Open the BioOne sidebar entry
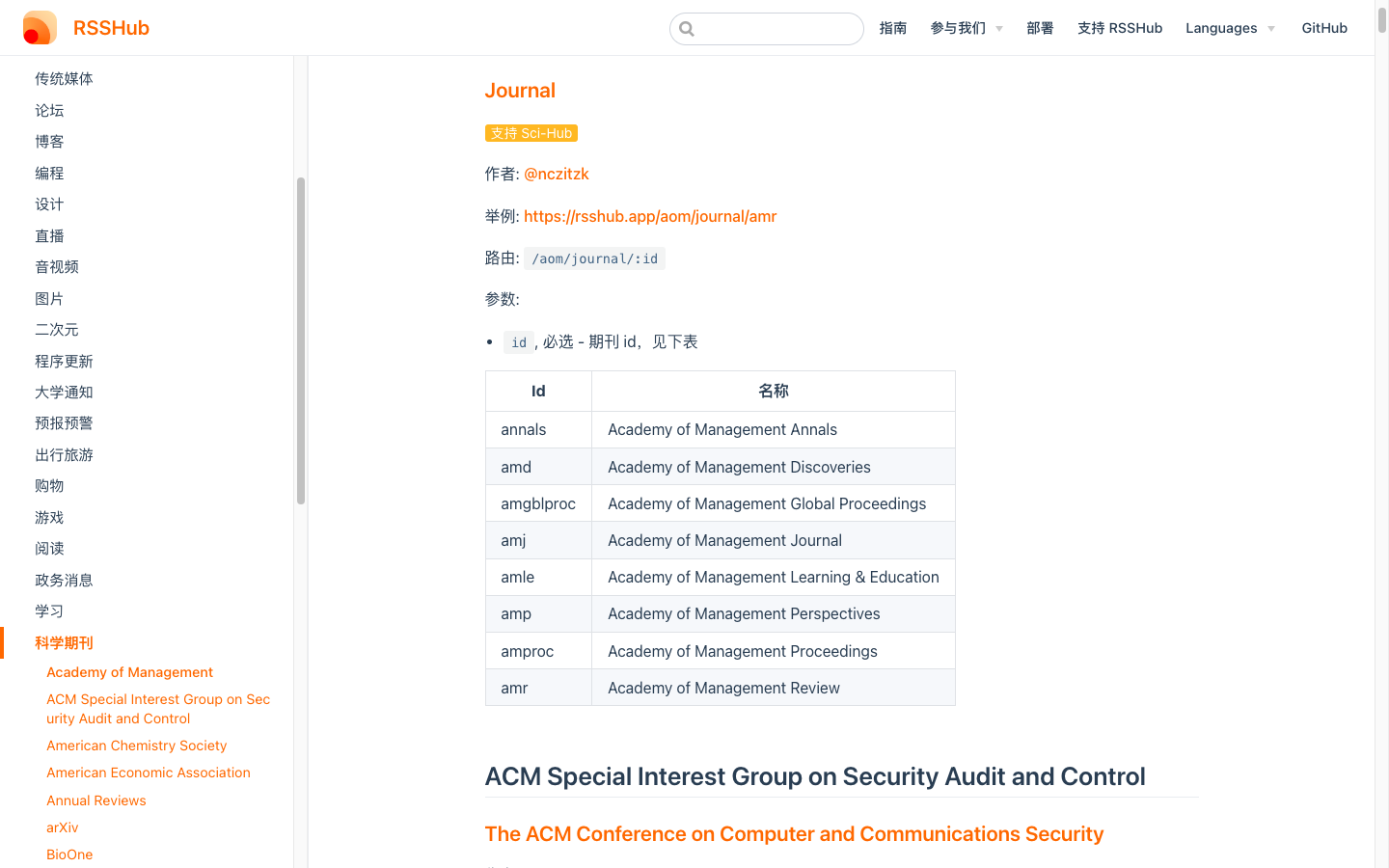This screenshot has height=868, width=1389. click(69, 854)
